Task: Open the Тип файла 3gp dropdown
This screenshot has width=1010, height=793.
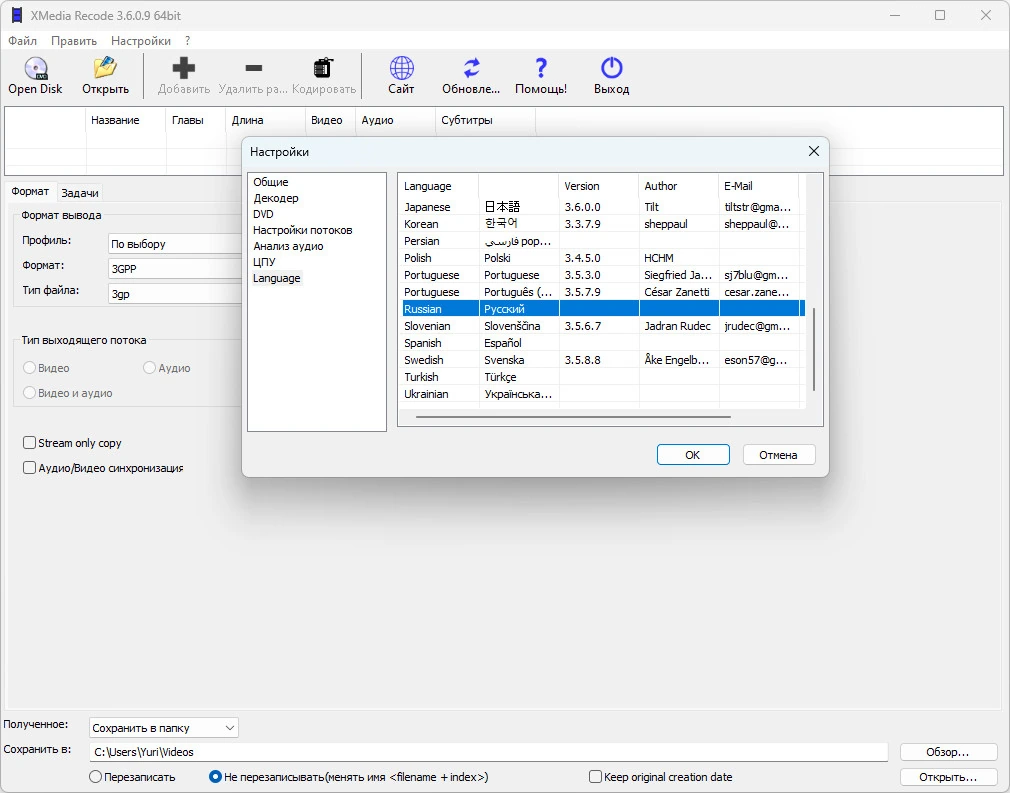Action: tap(175, 294)
